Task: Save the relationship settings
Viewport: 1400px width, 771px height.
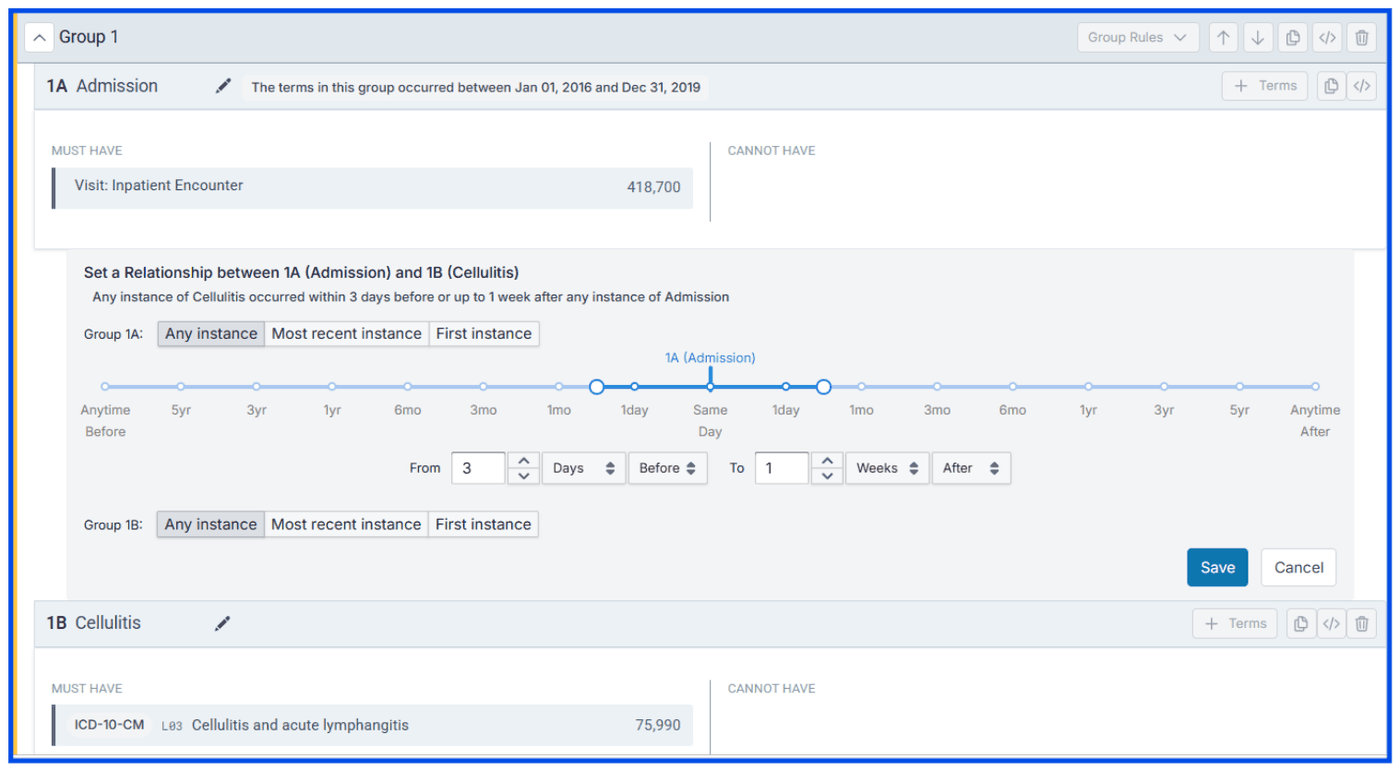Action: coord(1217,567)
